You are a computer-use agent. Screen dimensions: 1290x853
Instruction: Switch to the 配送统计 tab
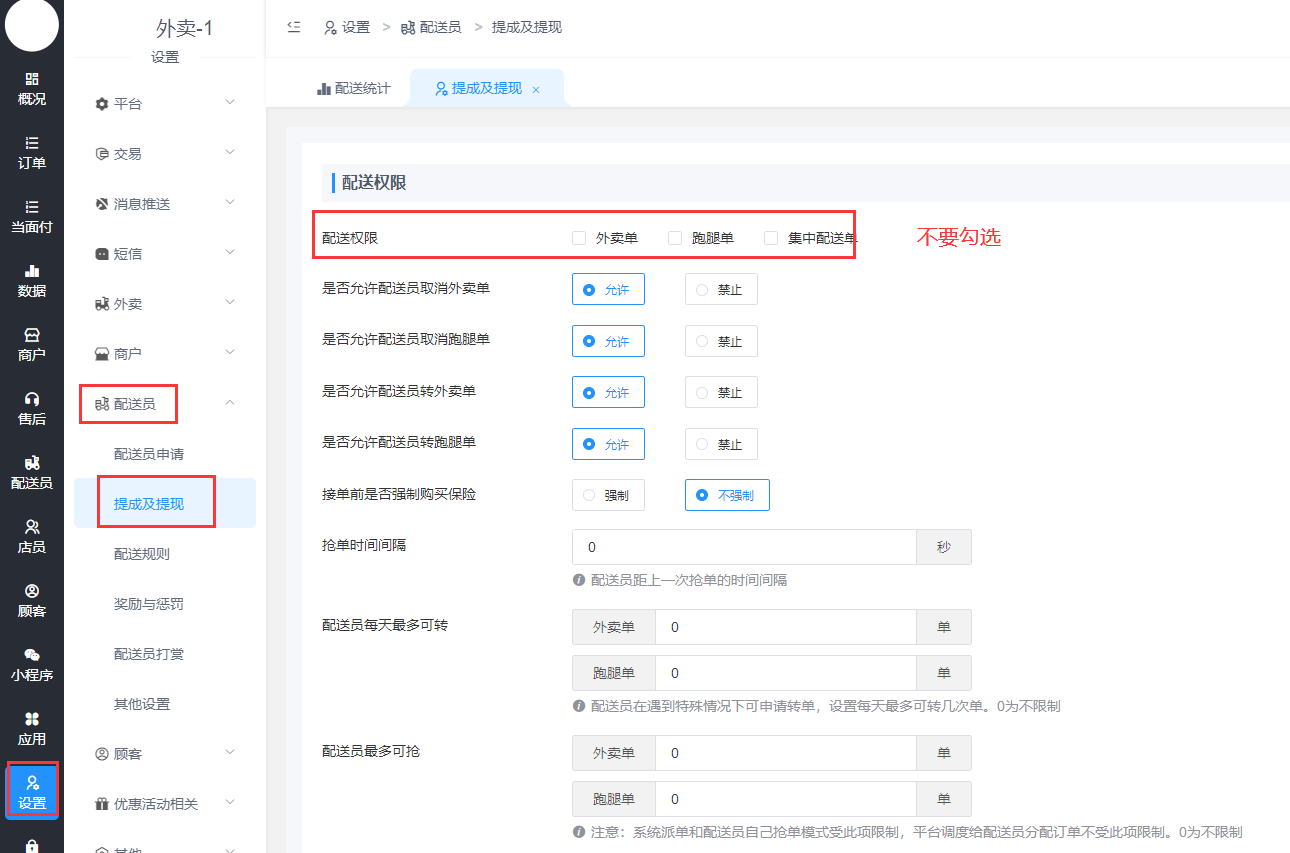[x=353, y=88]
